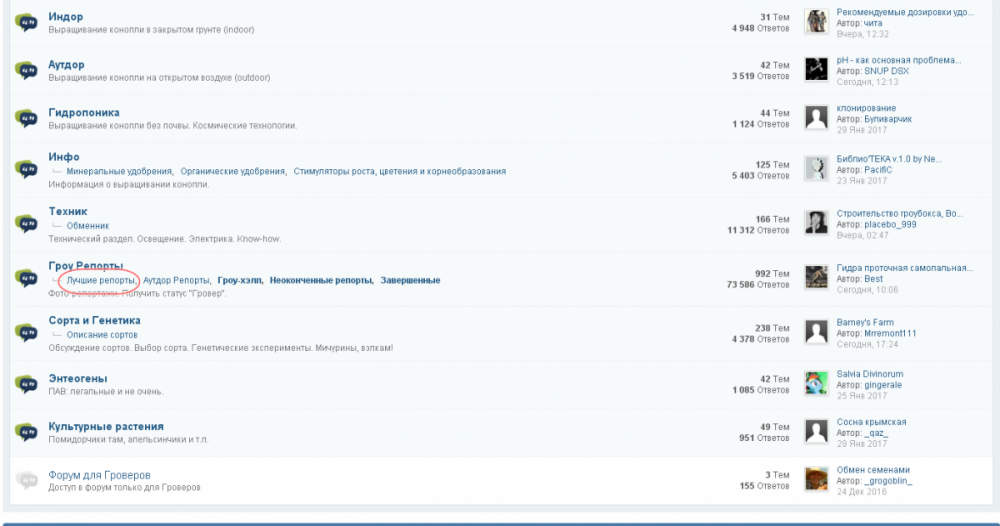Click the forum icon beside Энтеогены

tap(26, 384)
